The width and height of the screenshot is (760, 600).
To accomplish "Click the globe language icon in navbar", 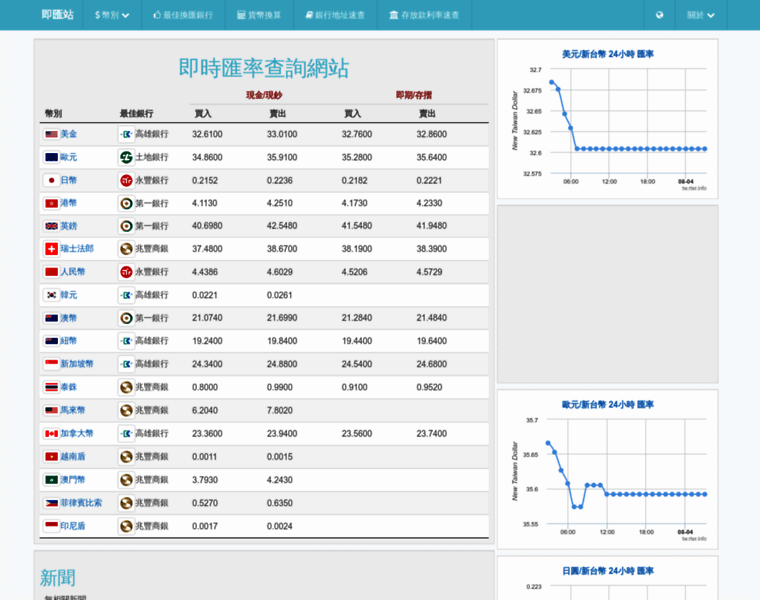I will tap(659, 15).
